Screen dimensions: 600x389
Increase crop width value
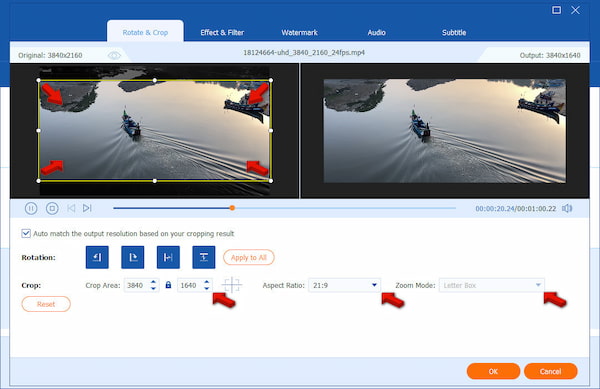(x=153, y=282)
